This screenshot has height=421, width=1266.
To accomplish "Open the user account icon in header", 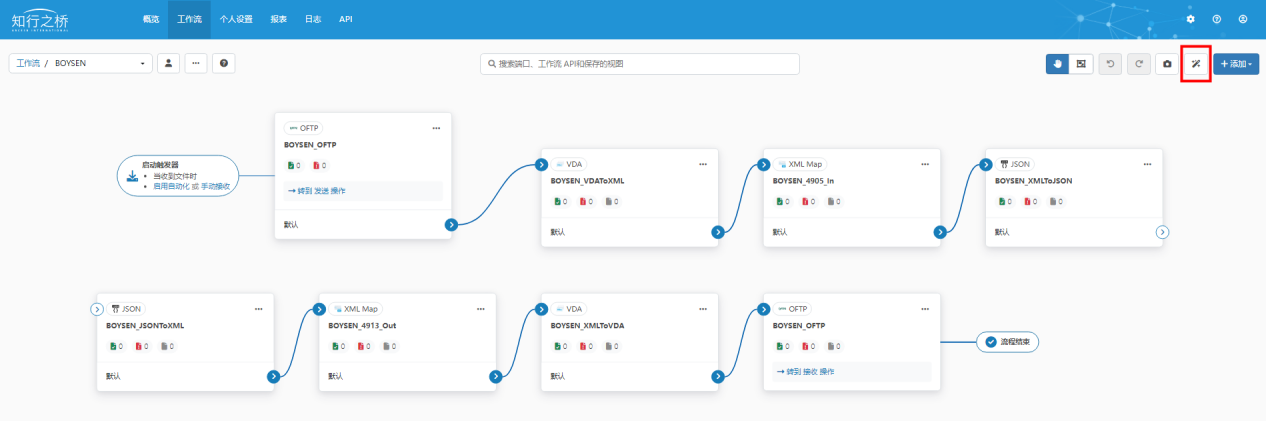I will [x=1242, y=19].
